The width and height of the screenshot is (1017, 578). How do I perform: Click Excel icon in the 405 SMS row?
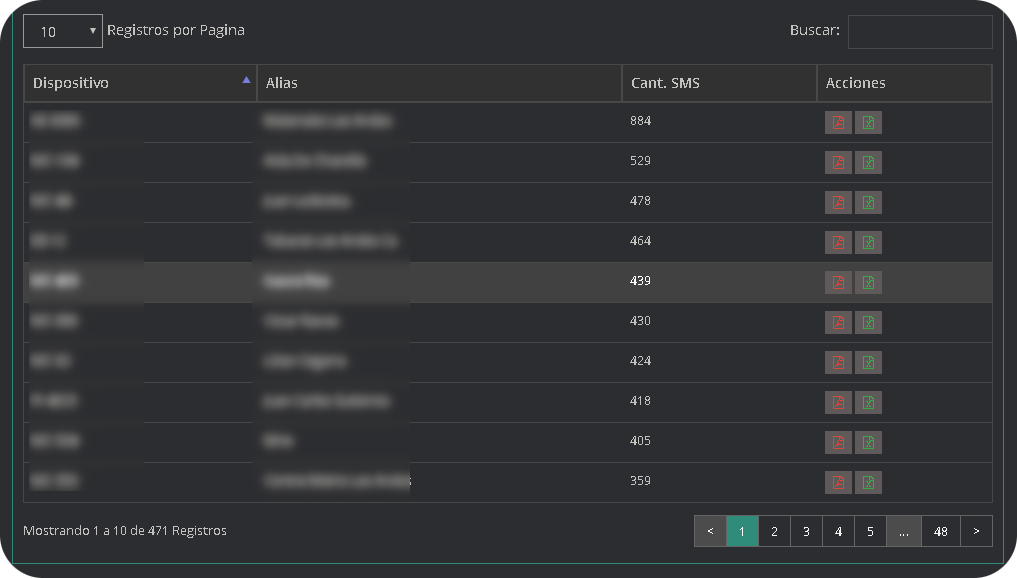click(868, 442)
